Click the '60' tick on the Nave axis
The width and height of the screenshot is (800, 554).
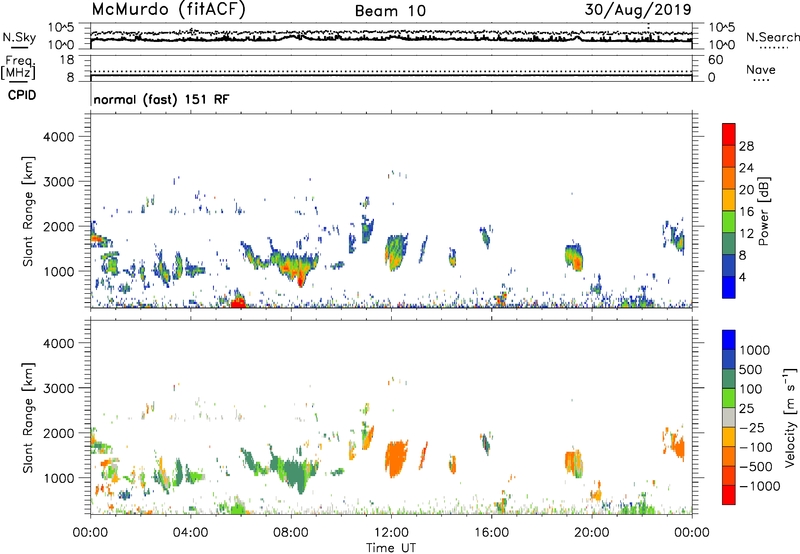715,60
